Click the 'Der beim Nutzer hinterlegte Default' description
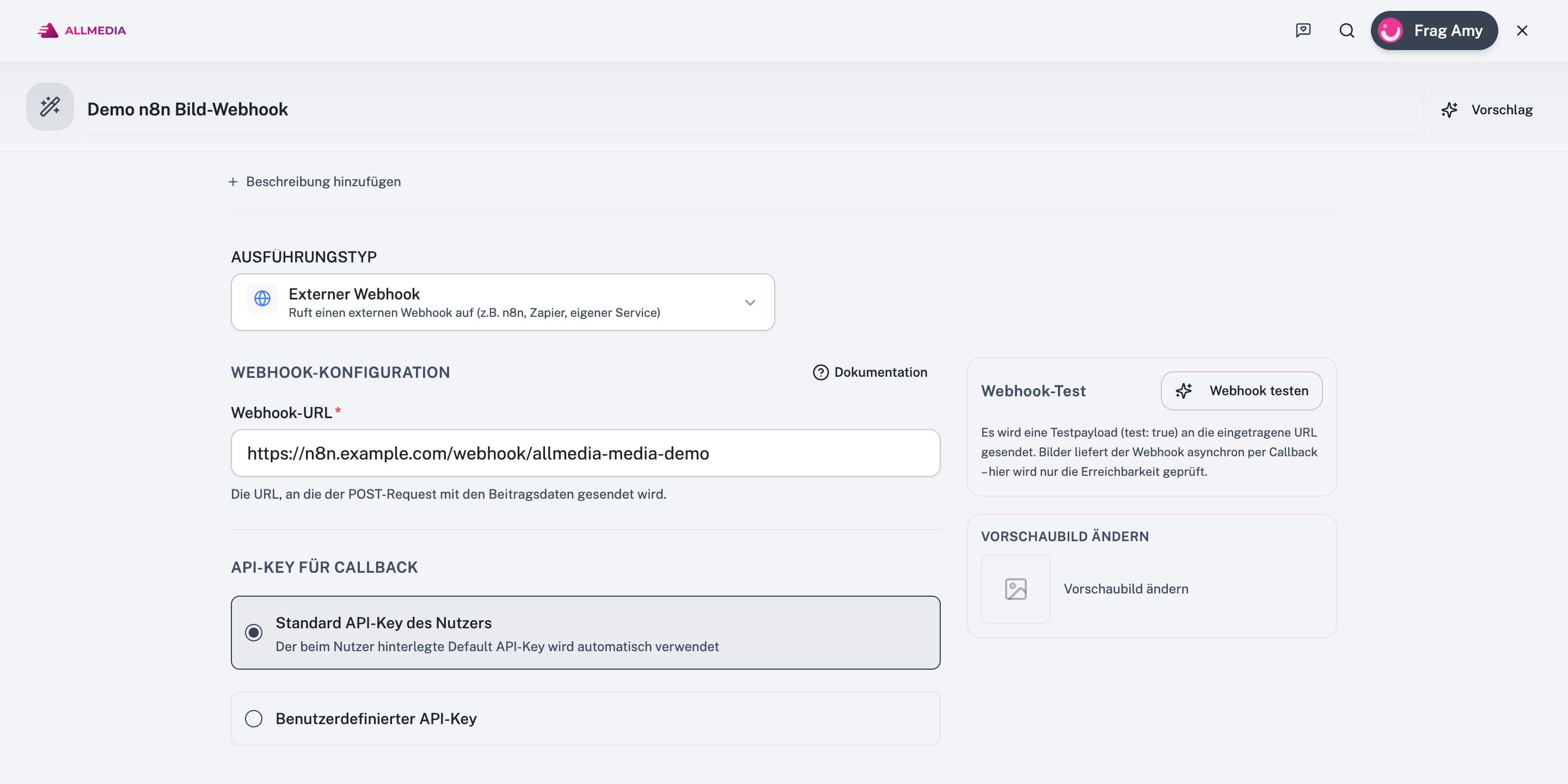The width and height of the screenshot is (1568, 784). [x=497, y=646]
